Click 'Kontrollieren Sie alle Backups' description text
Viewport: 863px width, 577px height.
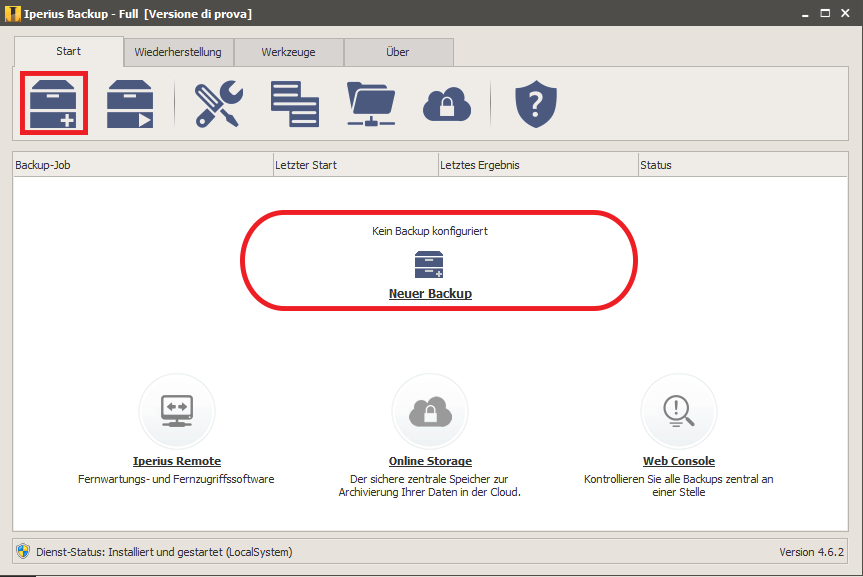tap(679, 486)
